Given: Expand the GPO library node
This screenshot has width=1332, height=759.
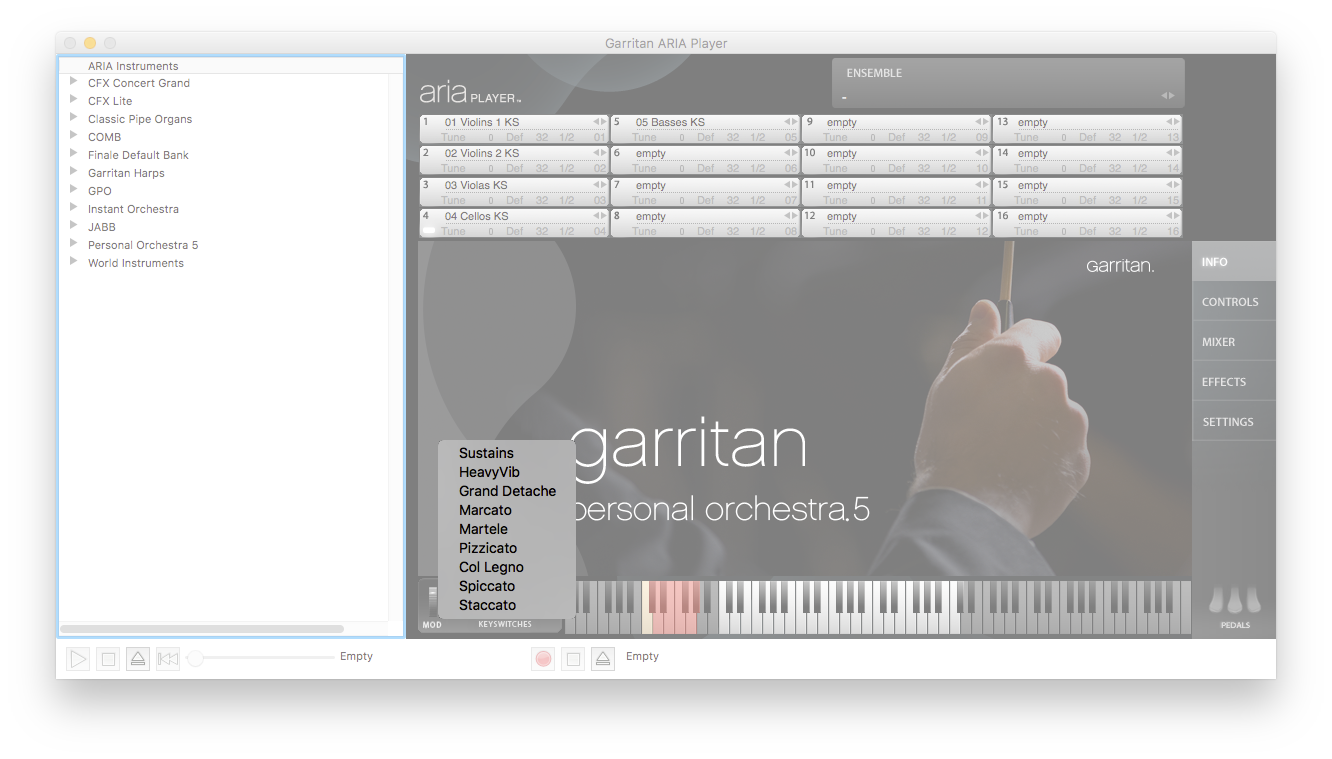Looking at the screenshot, I should [74, 191].
